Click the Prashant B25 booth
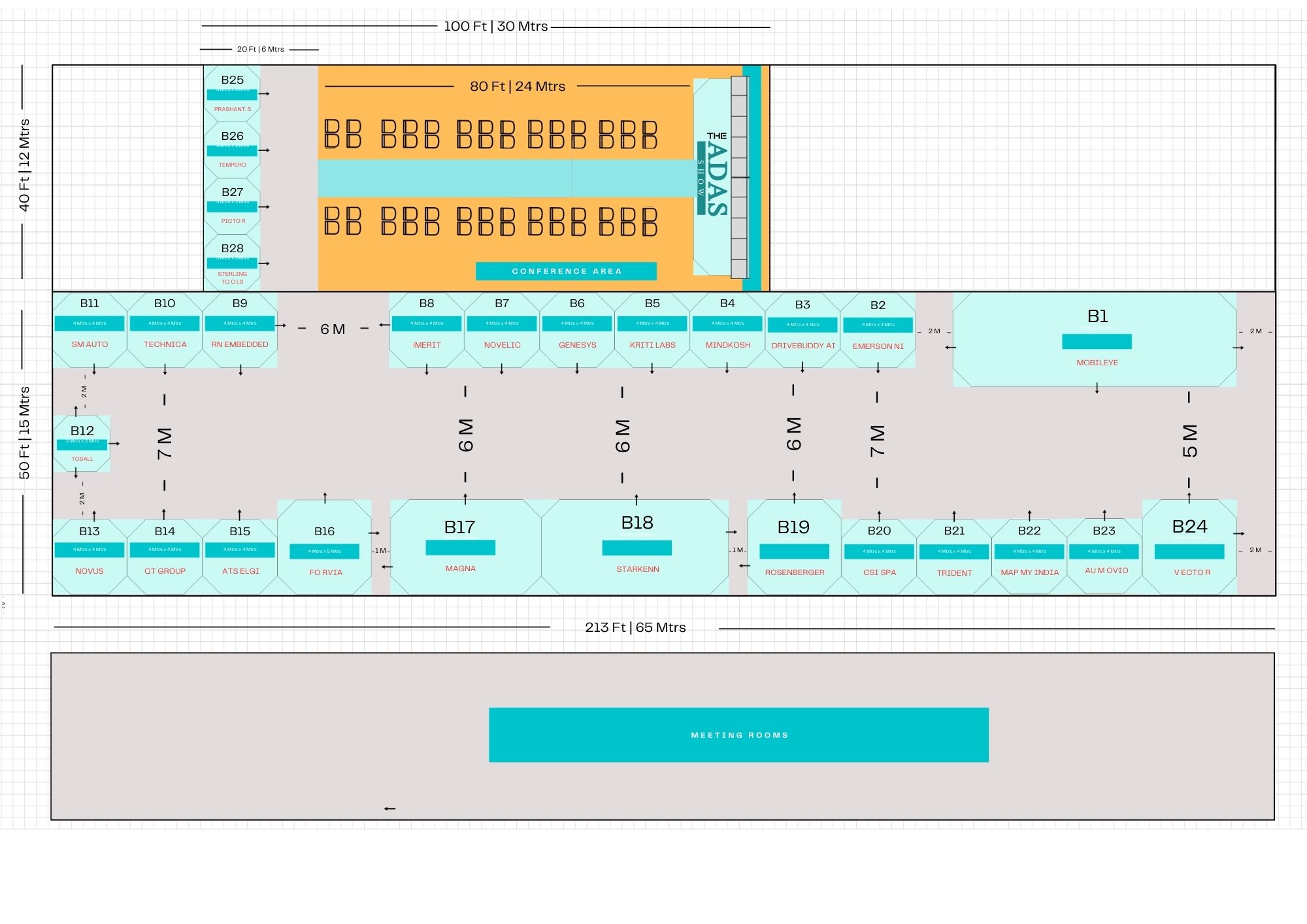Image resolution: width=1307 pixels, height=924 pixels. [x=232, y=93]
